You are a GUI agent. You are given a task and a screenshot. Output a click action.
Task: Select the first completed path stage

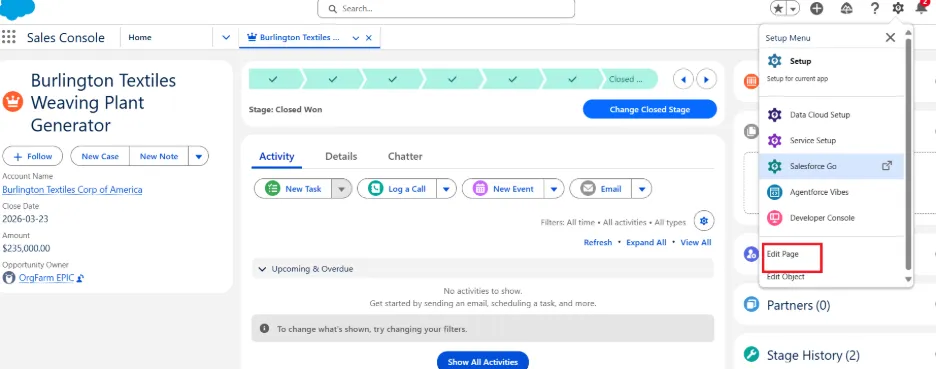(x=273, y=79)
